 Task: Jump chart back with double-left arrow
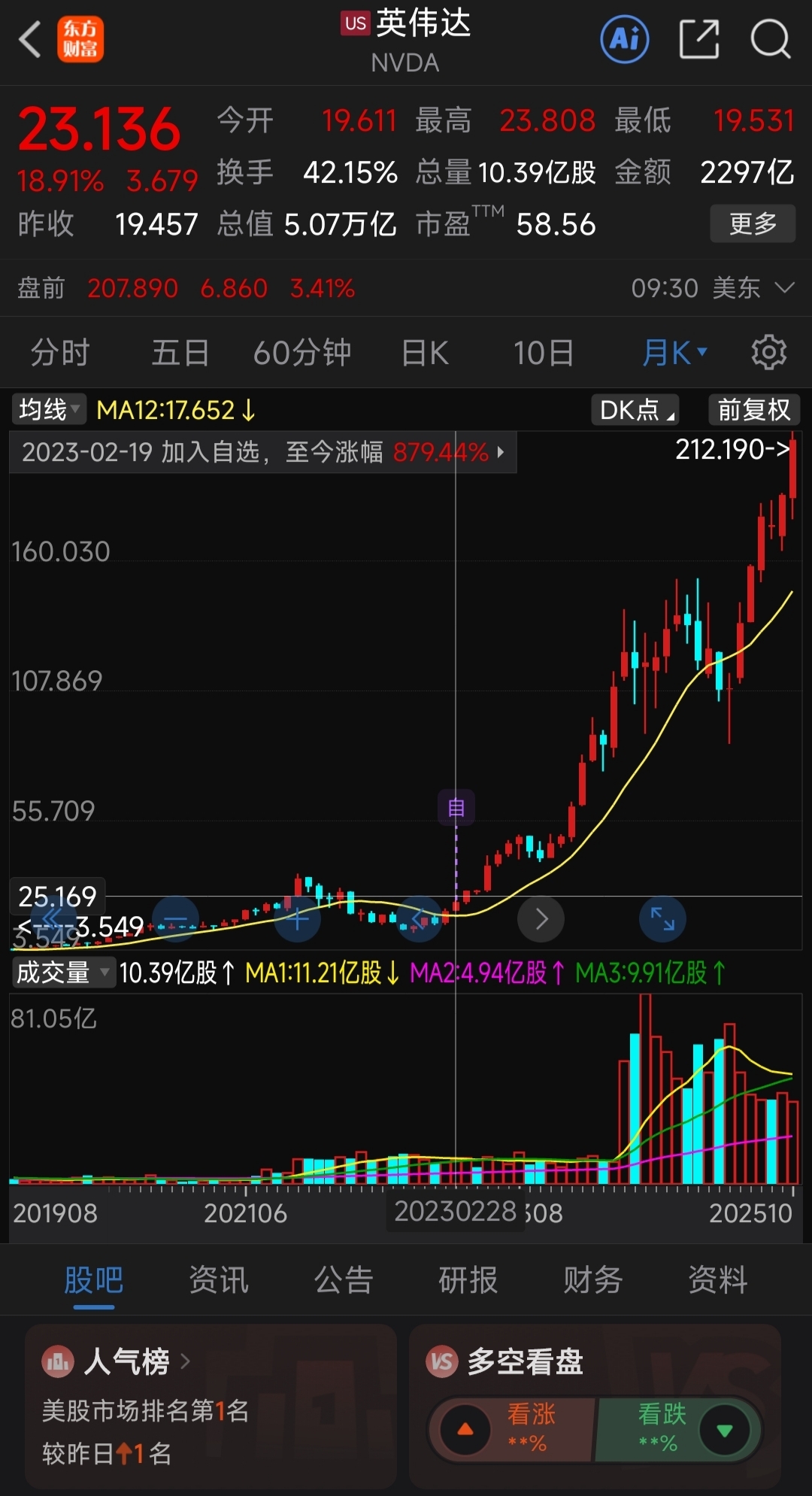coord(53,918)
